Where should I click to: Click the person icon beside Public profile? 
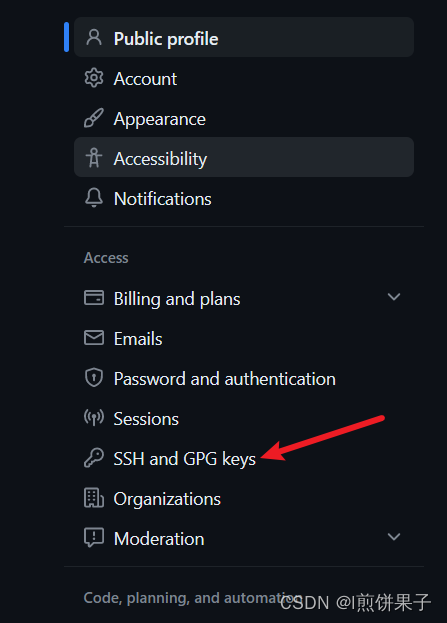click(x=94, y=37)
